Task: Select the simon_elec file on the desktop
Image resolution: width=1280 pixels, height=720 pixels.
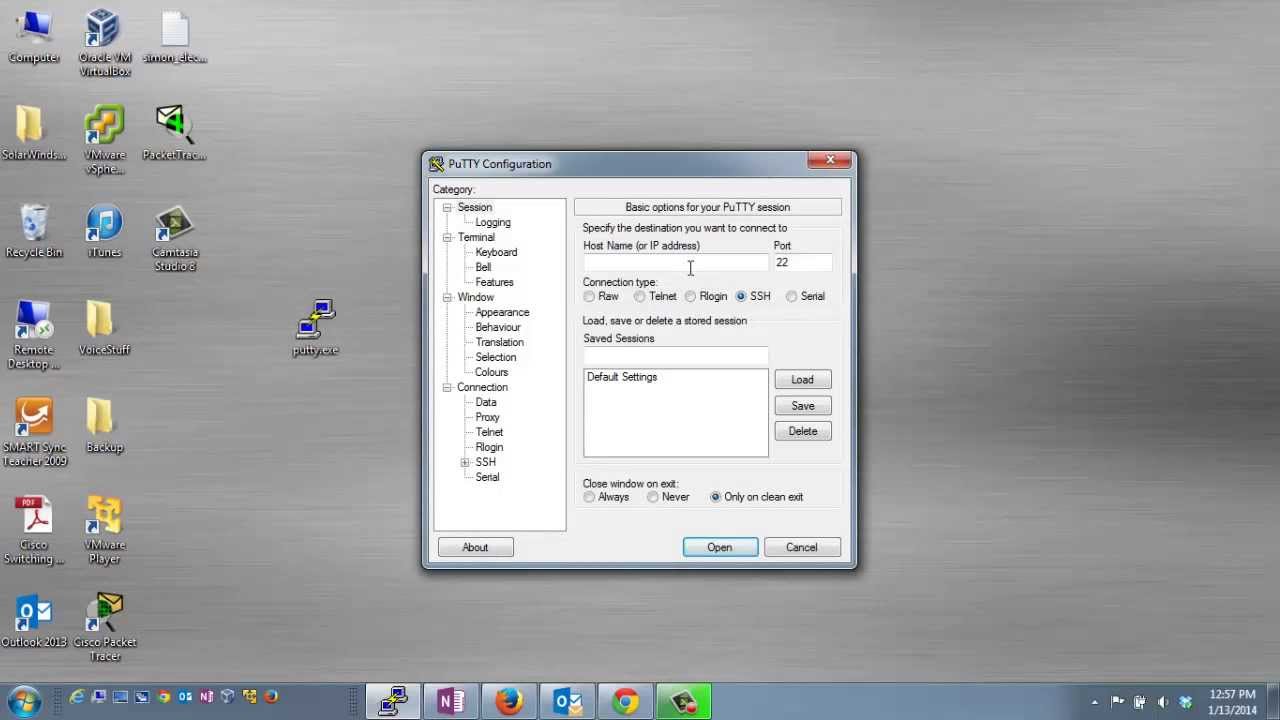Action: 175,37
